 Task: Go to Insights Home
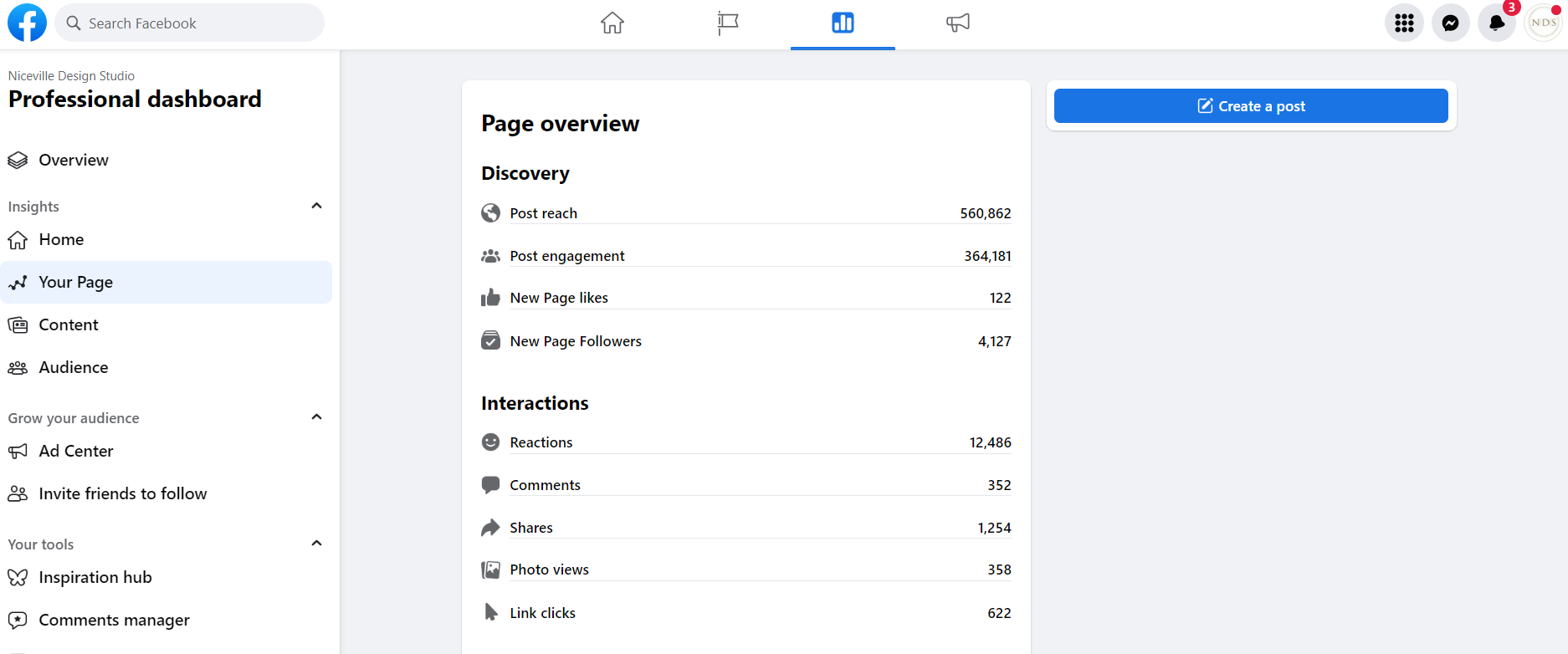pyautogui.click(x=167, y=239)
